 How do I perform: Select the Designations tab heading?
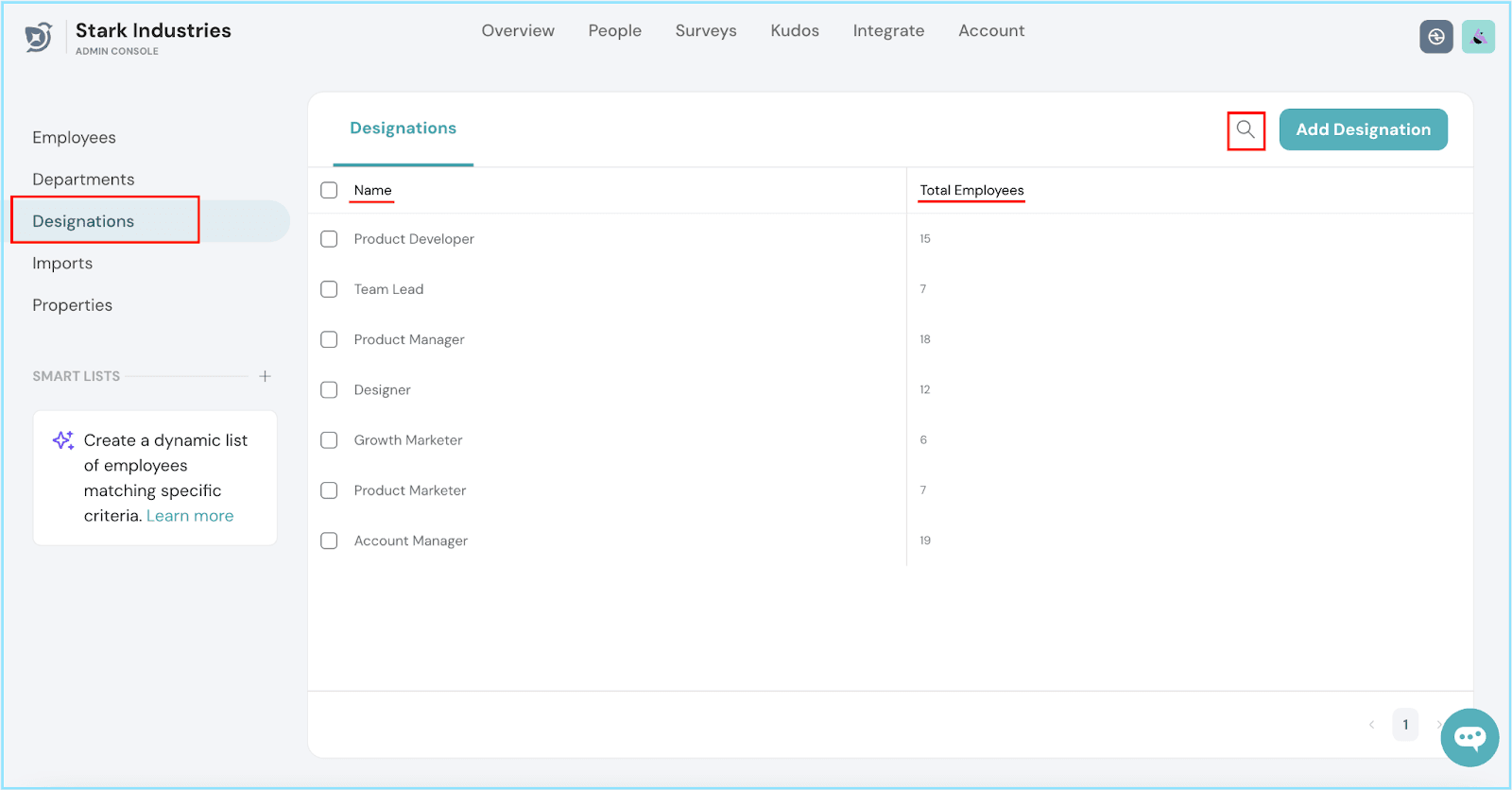click(x=403, y=129)
